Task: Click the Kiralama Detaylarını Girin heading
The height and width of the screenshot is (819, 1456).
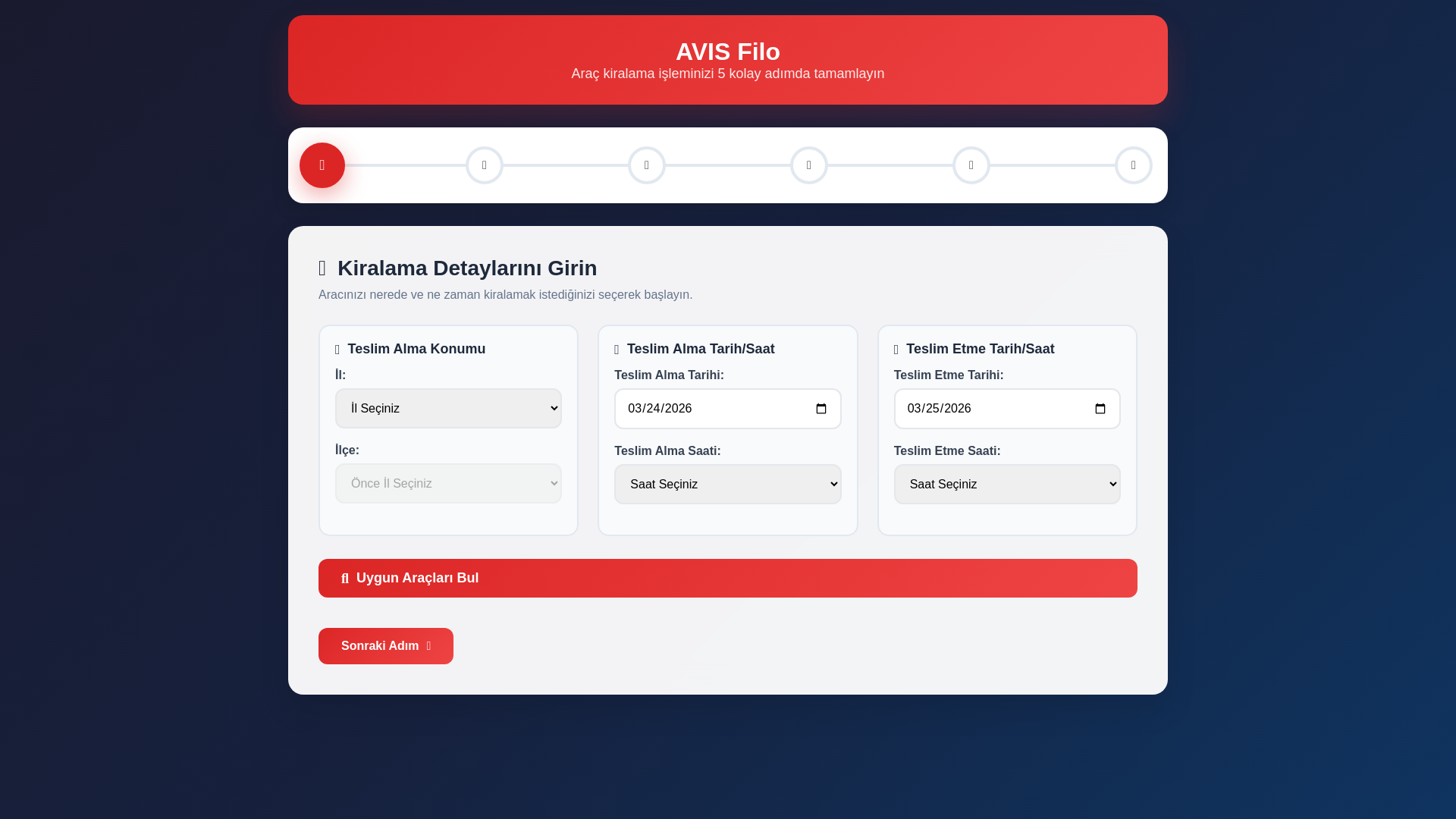Action: (x=467, y=268)
